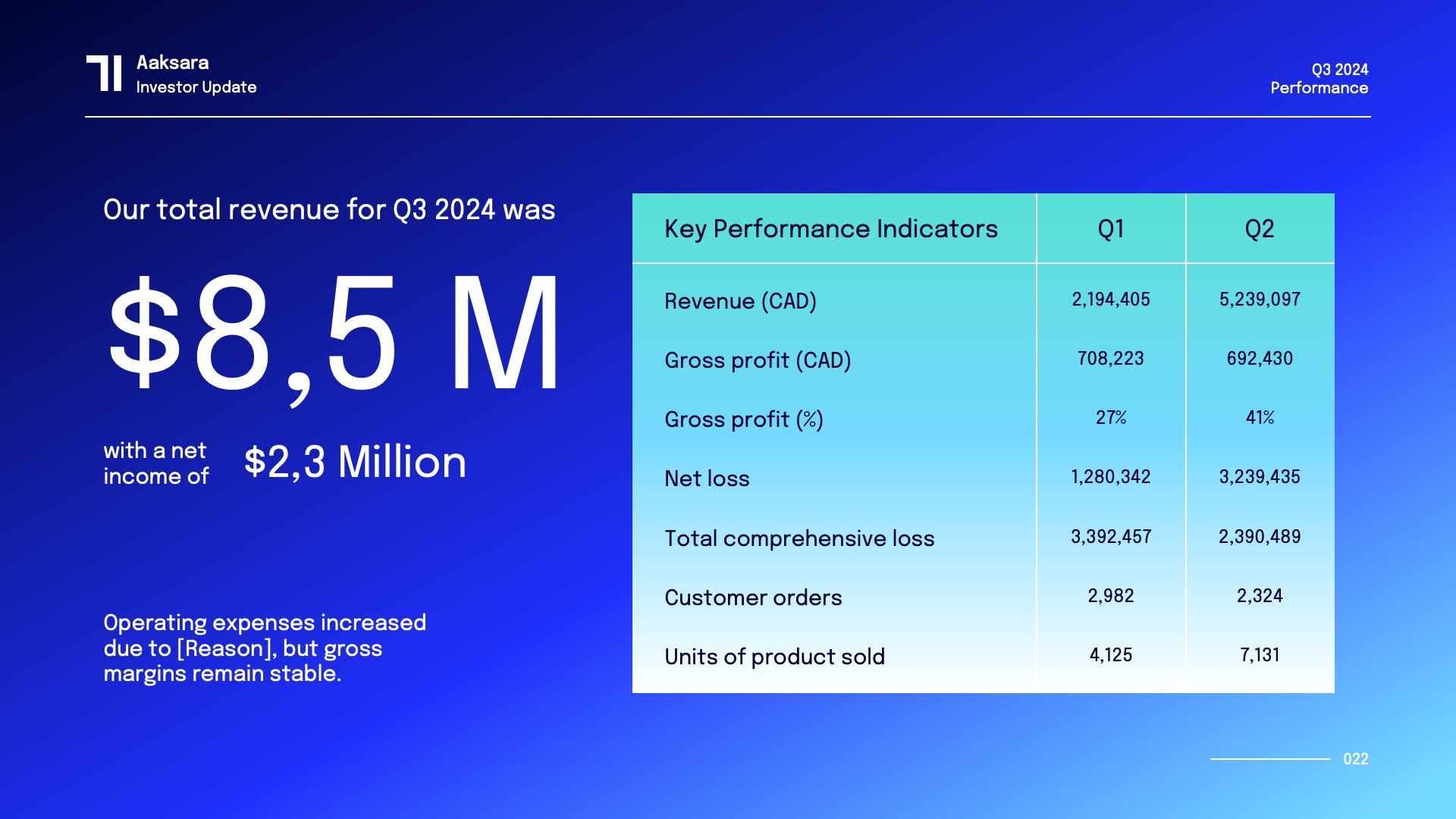Select the Q3 2024 Performance header label
1456x819 pixels.
tap(1319, 79)
